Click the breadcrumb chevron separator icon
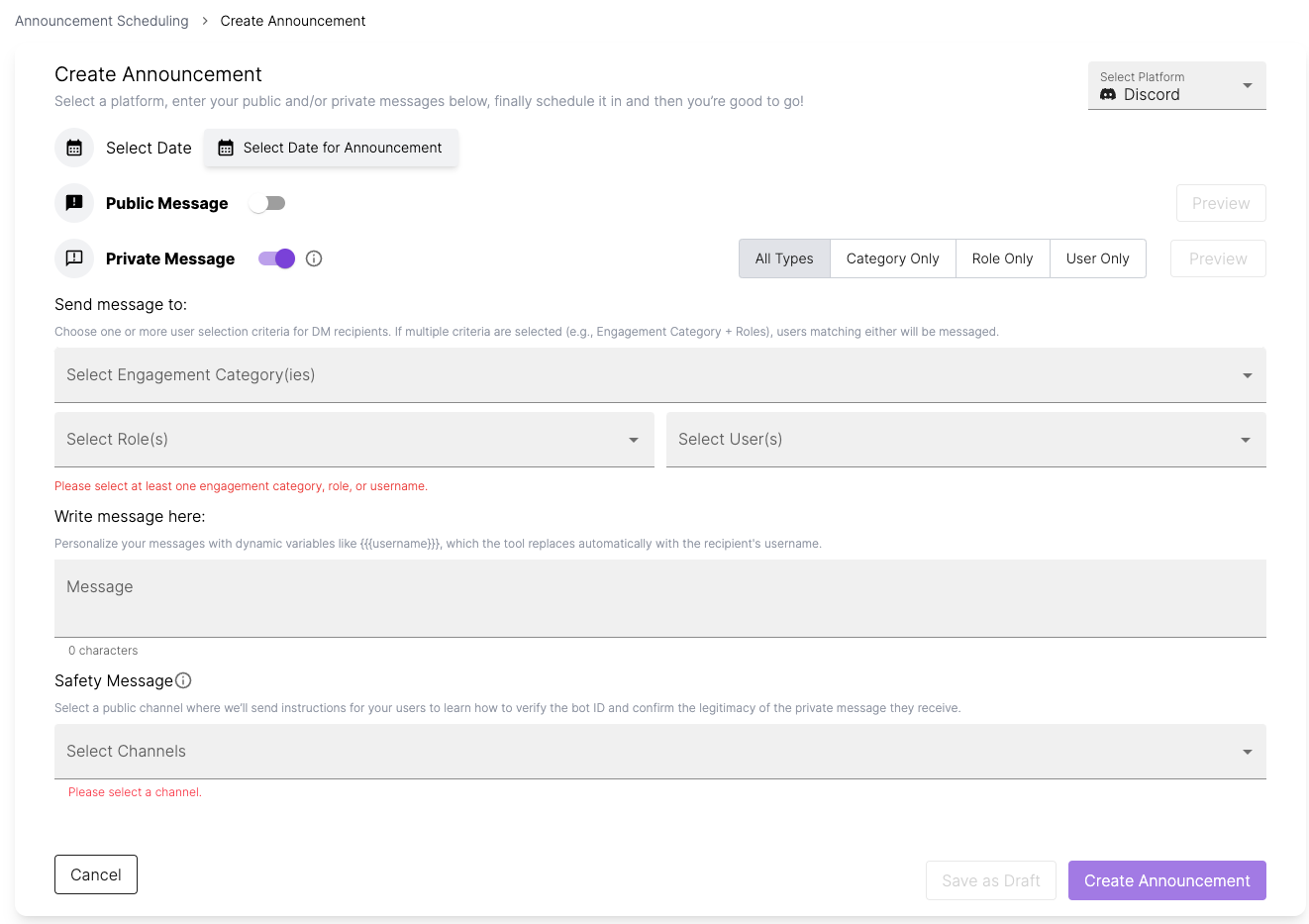The height and width of the screenshot is (924, 1309). point(205,21)
